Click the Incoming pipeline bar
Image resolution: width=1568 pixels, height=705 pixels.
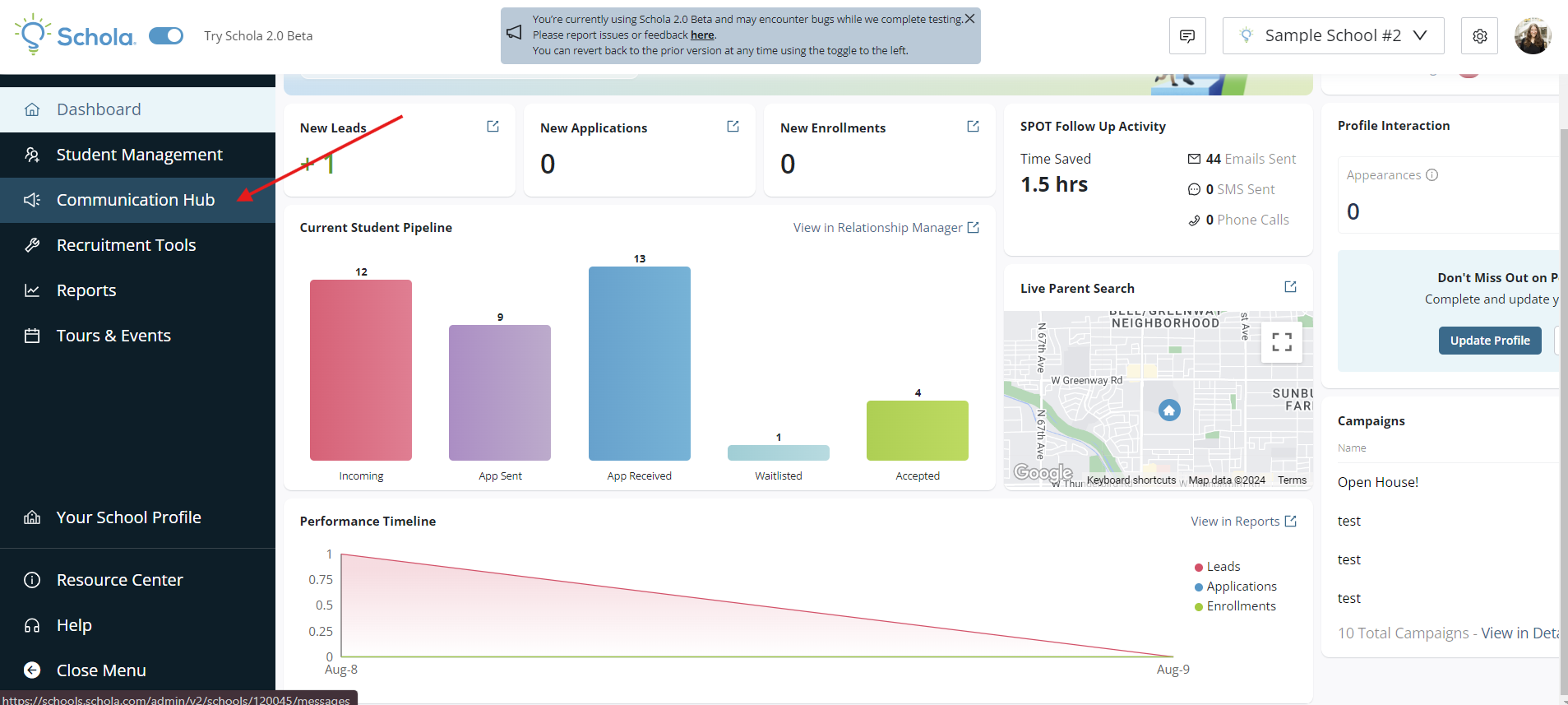coord(361,369)
